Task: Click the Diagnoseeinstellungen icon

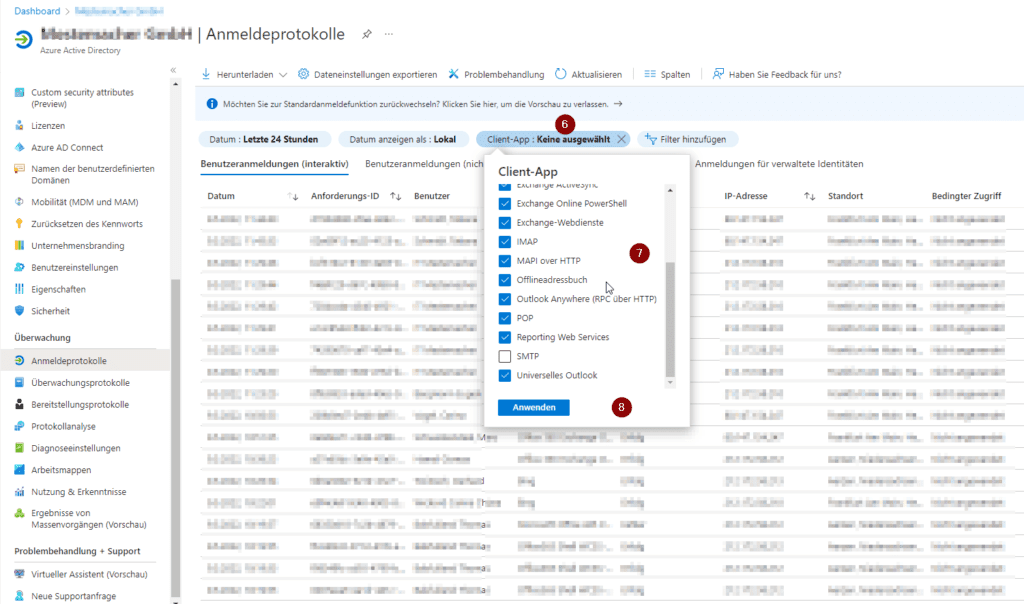Action: (x=19, y=448)
